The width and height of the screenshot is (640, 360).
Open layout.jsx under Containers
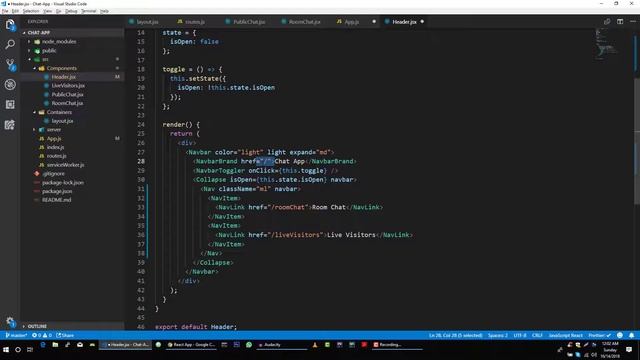pyautogui.click(x=62, y=121)
